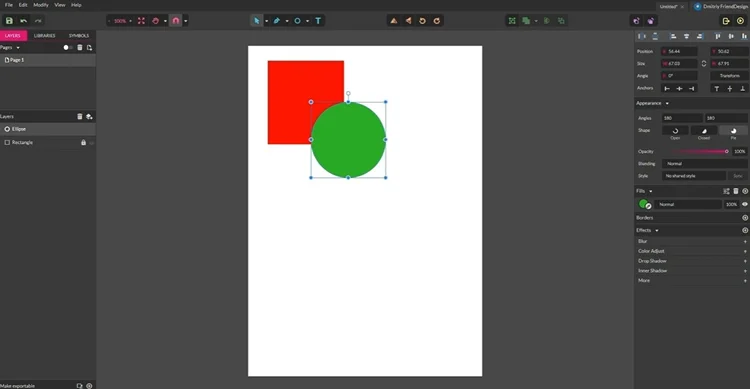Viewport: 750px width, 389px height.
Task: Align selection to top edge
Action: pos(717,36)
